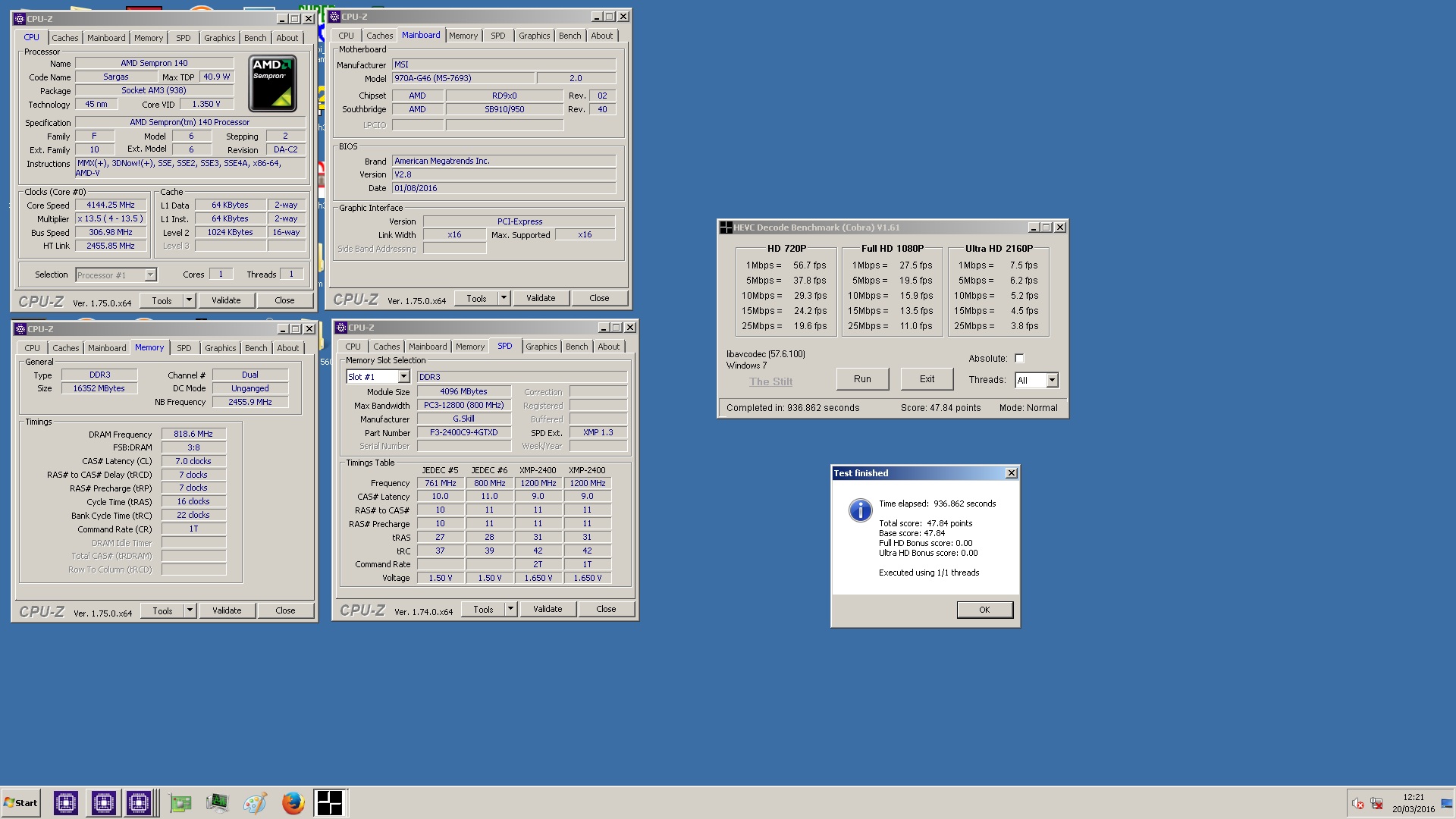Open The Stilt link

pos(770,381)
